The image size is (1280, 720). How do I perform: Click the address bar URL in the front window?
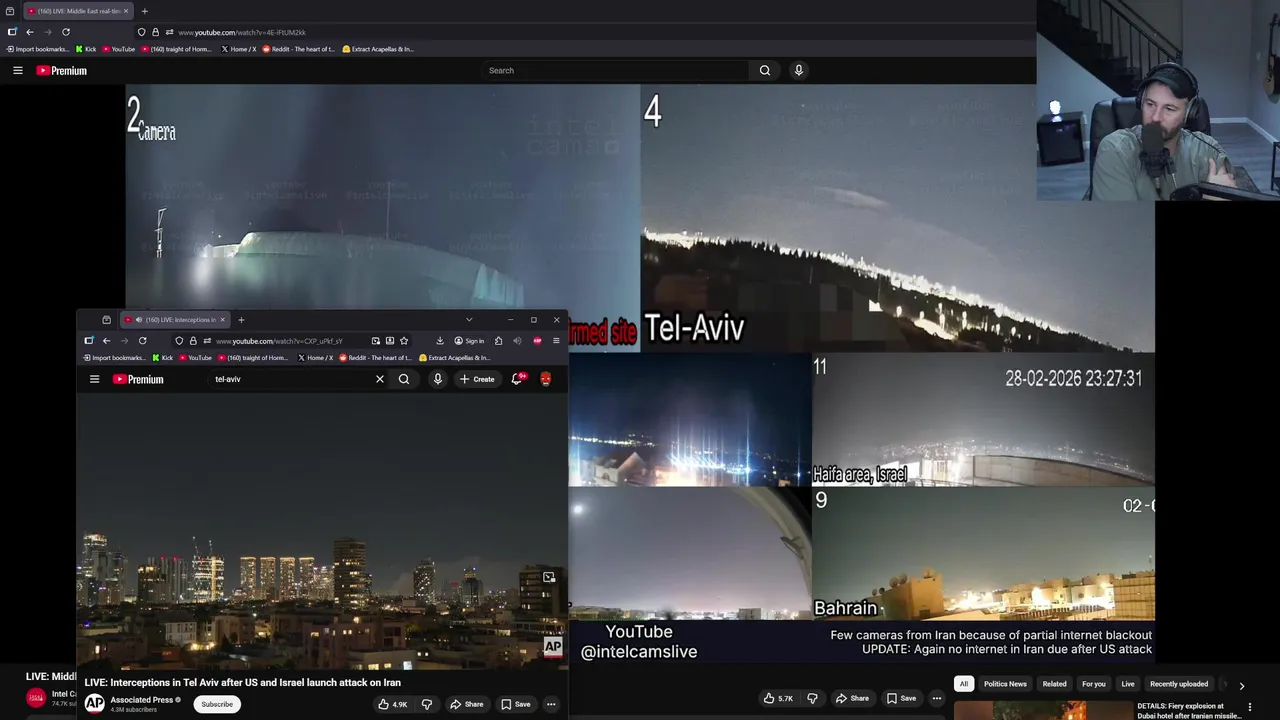(279, 341)
